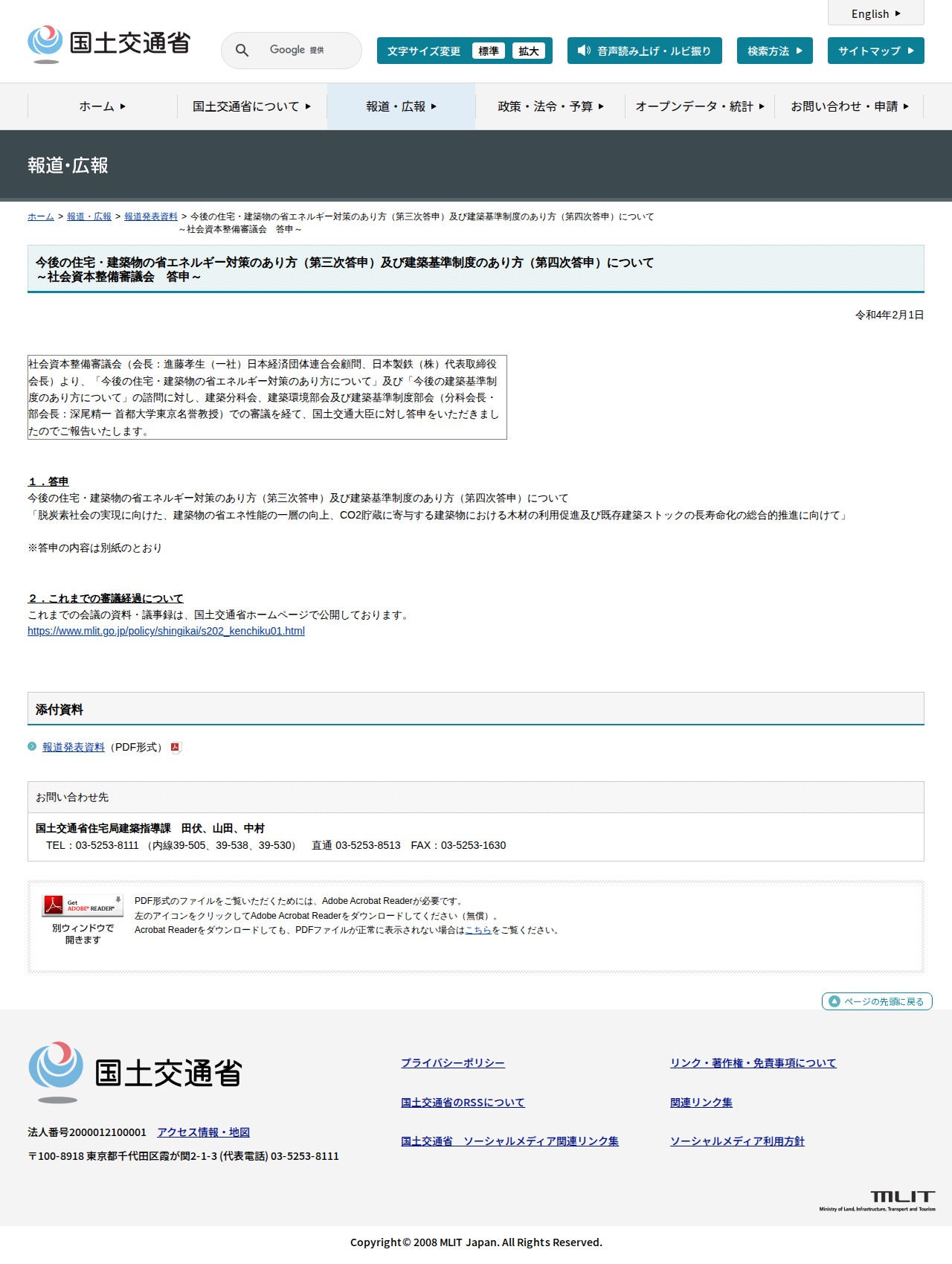
Task: Click the Get Adobe Reader badge
Action: (x=83, y=905)
